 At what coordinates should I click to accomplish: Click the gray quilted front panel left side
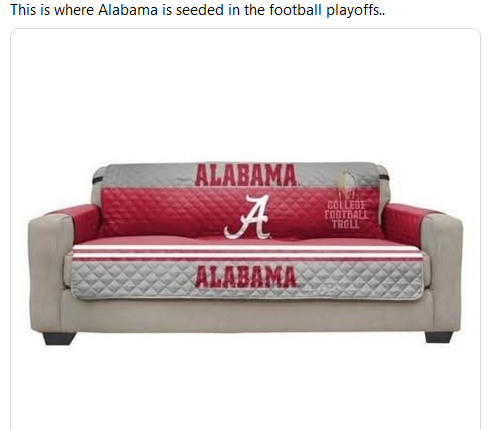pos(133,279)
